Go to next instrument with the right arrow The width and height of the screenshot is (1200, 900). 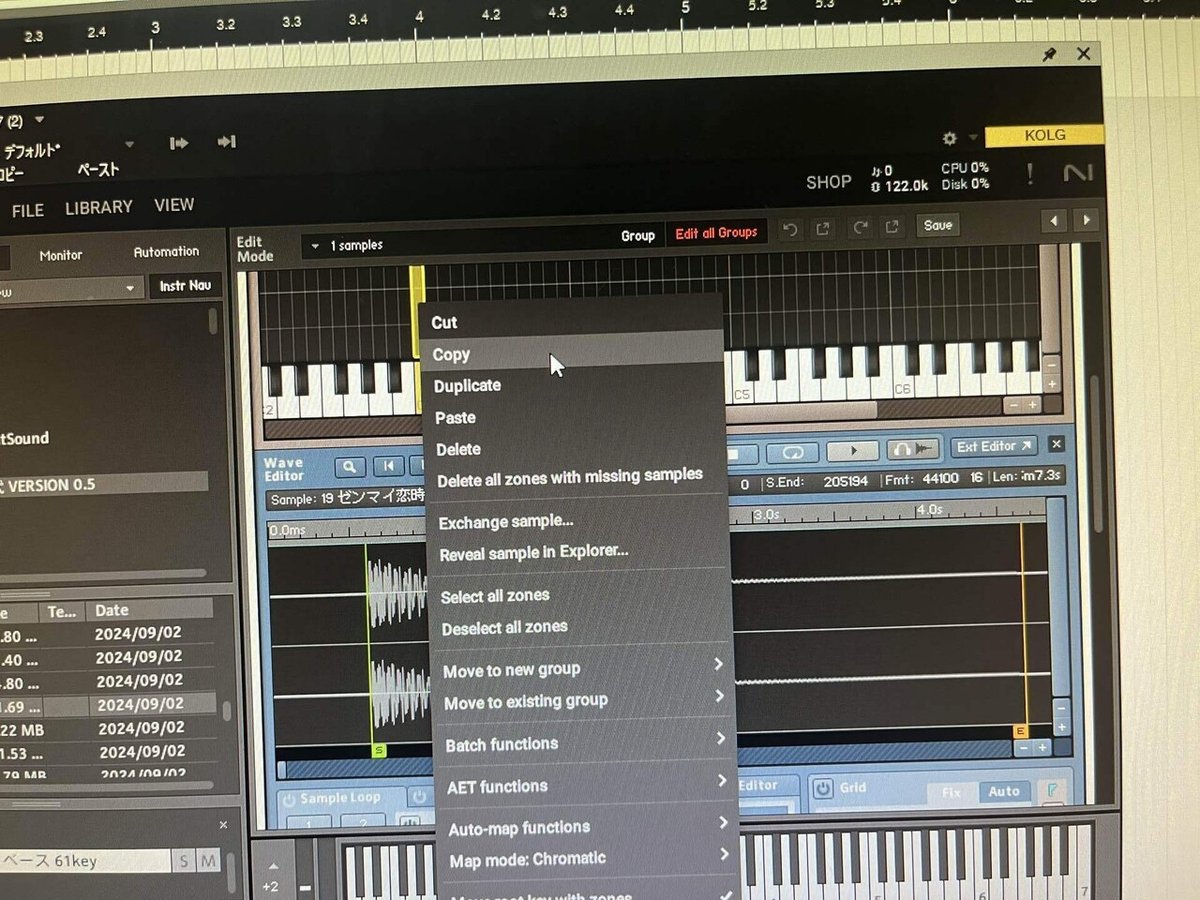1084,221
